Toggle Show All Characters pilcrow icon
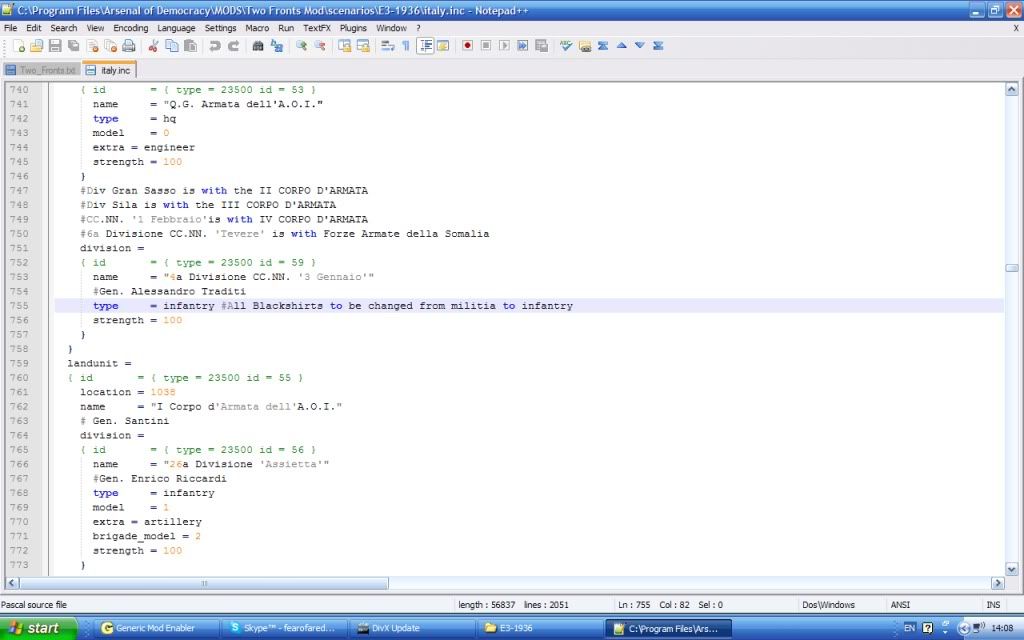 406,46
